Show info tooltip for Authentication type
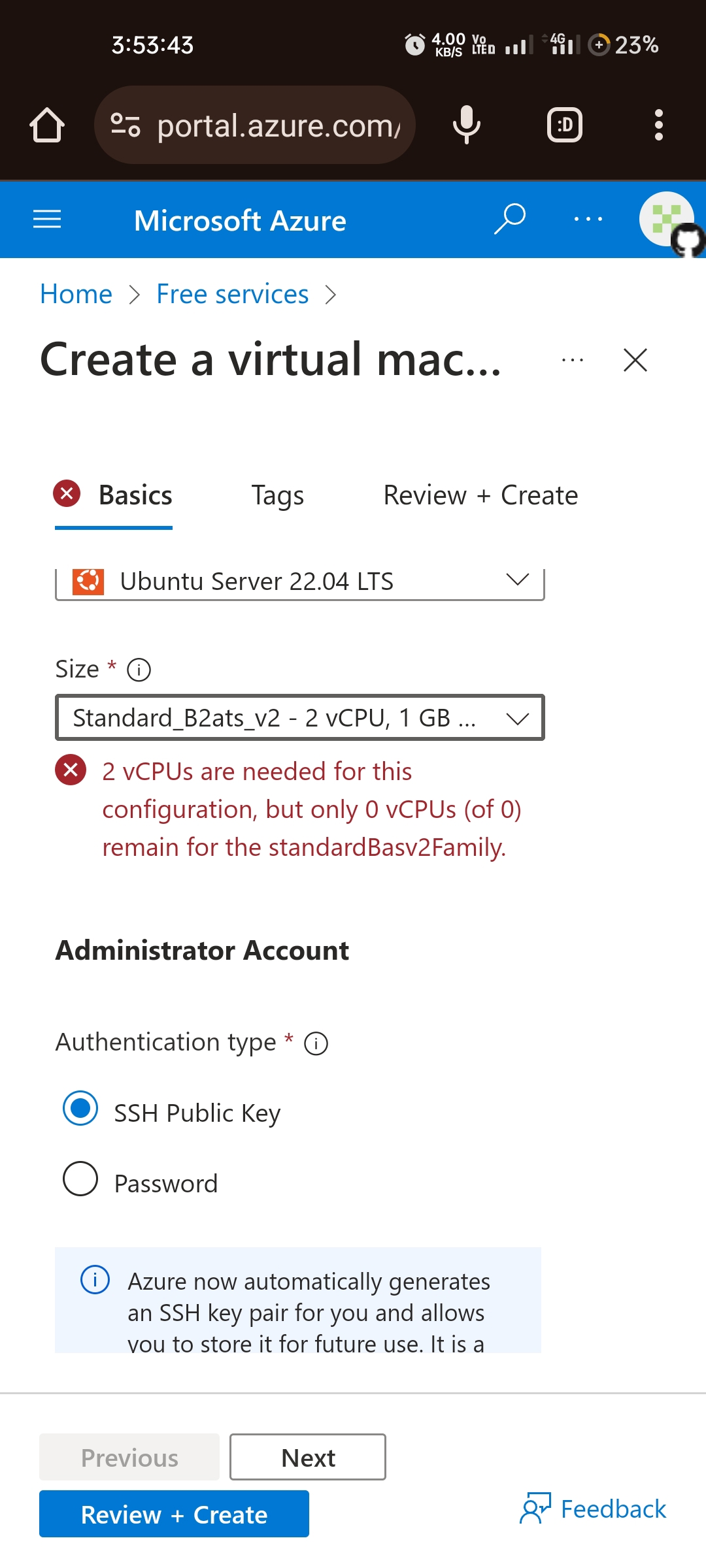This screenshot has height=1568, width=706. [316, 1043]
